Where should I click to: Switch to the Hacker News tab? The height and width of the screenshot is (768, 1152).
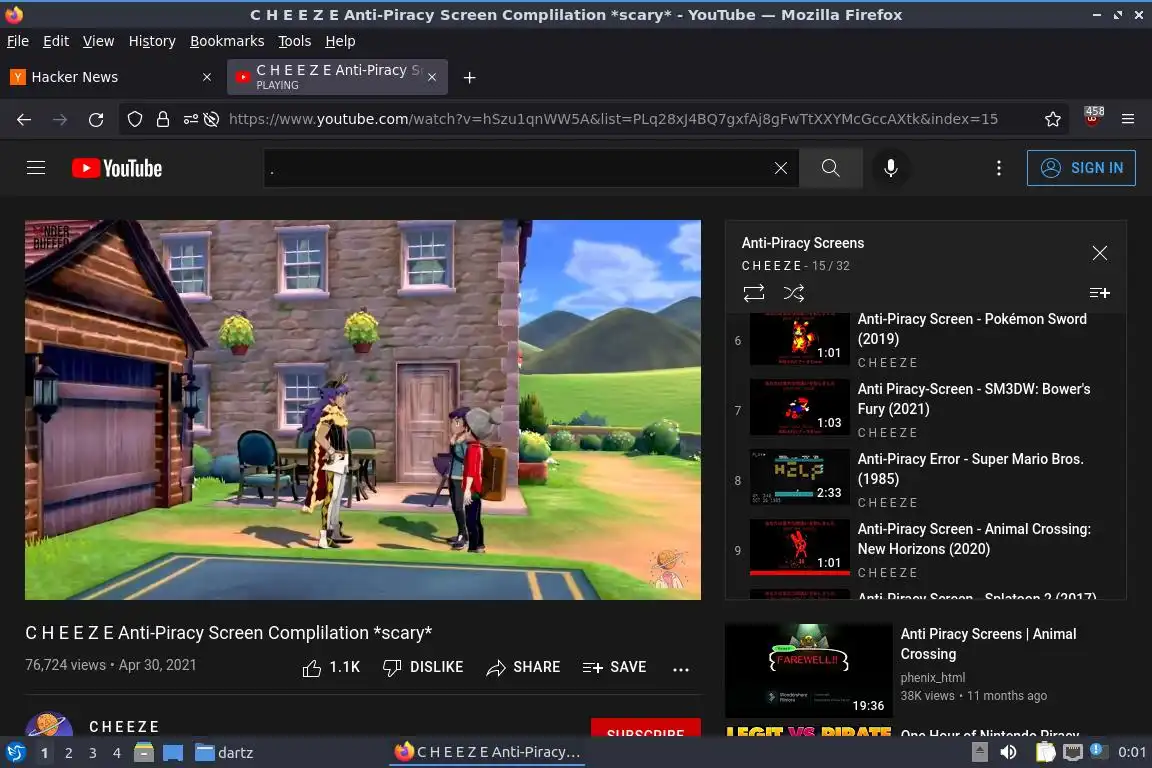[x=110, y=77]
